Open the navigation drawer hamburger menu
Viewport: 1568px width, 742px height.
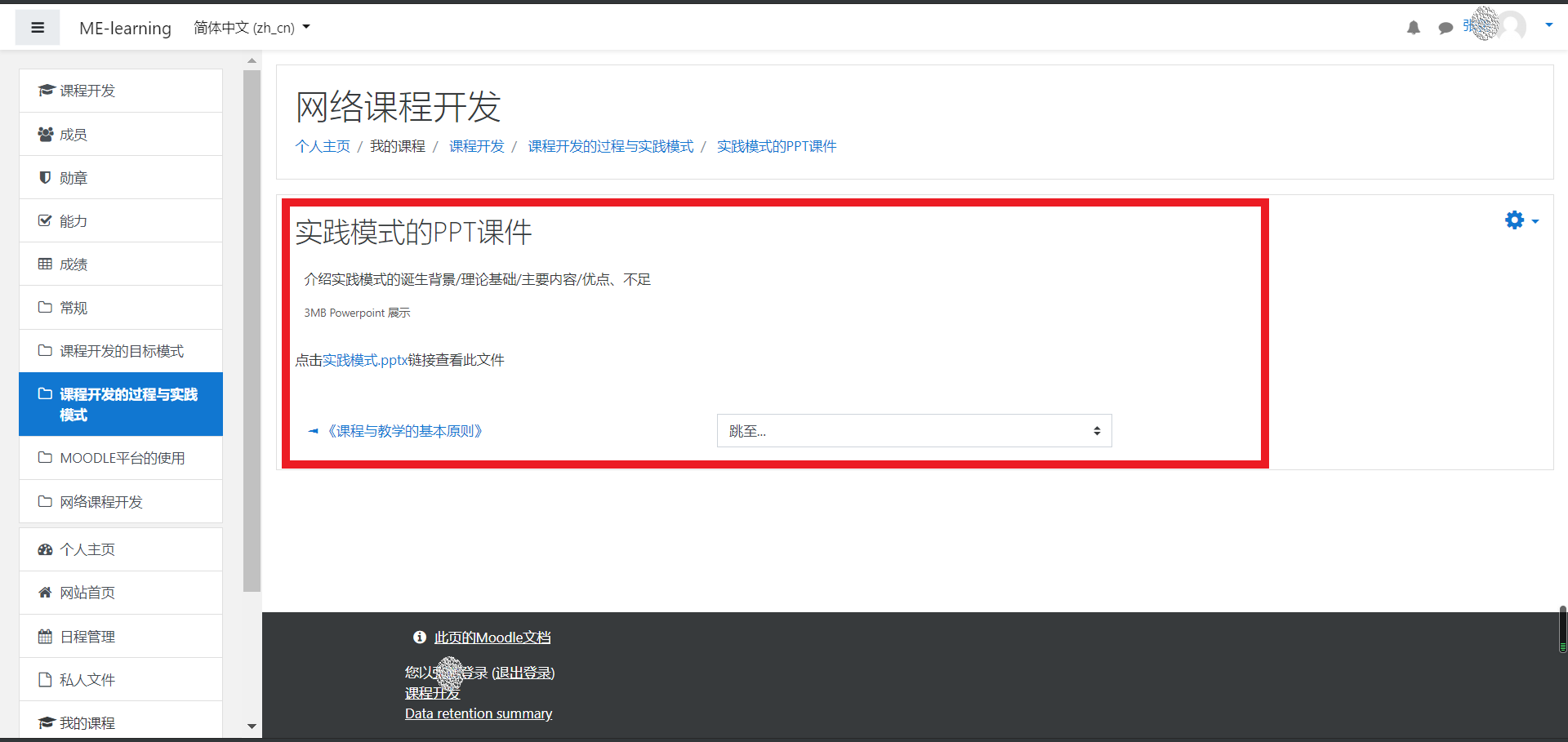[x=38, y=27]
